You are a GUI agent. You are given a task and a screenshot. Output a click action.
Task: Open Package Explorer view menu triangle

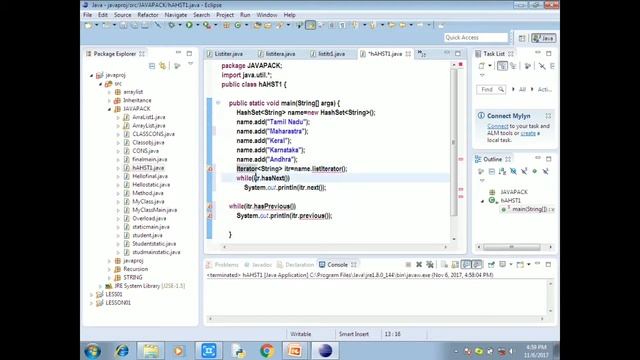190,64
